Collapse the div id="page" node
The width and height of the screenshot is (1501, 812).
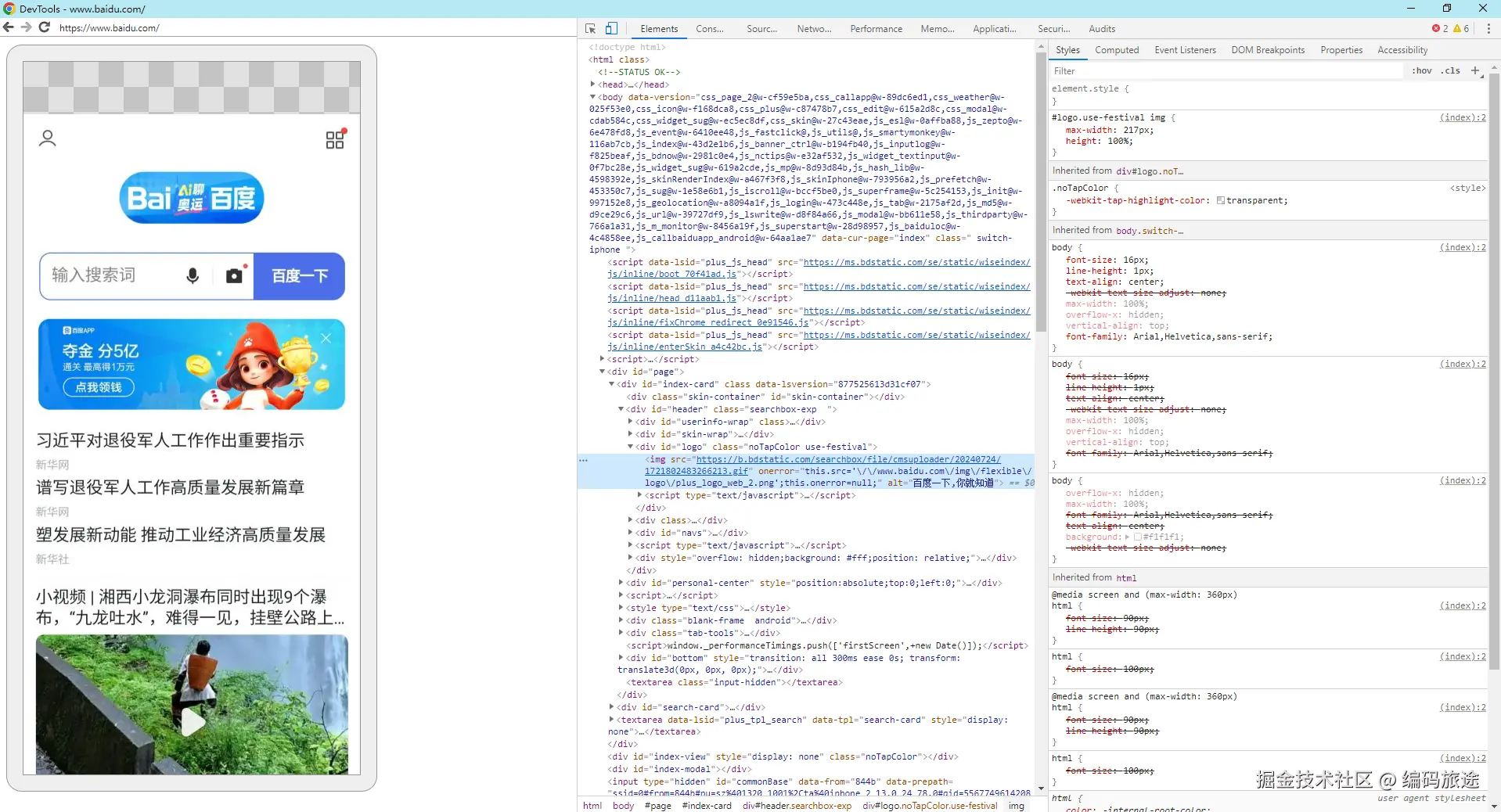602,372
